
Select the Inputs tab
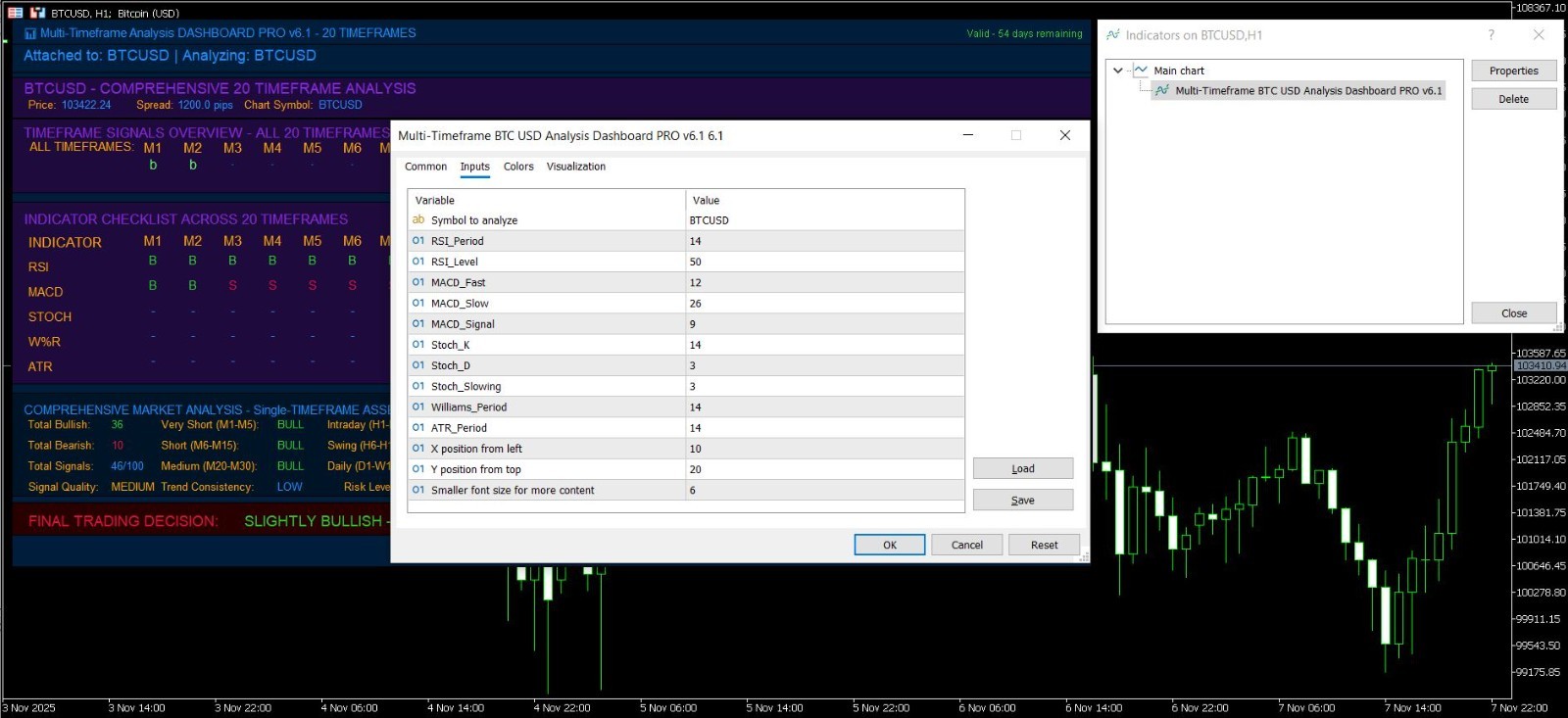point(474,167)
